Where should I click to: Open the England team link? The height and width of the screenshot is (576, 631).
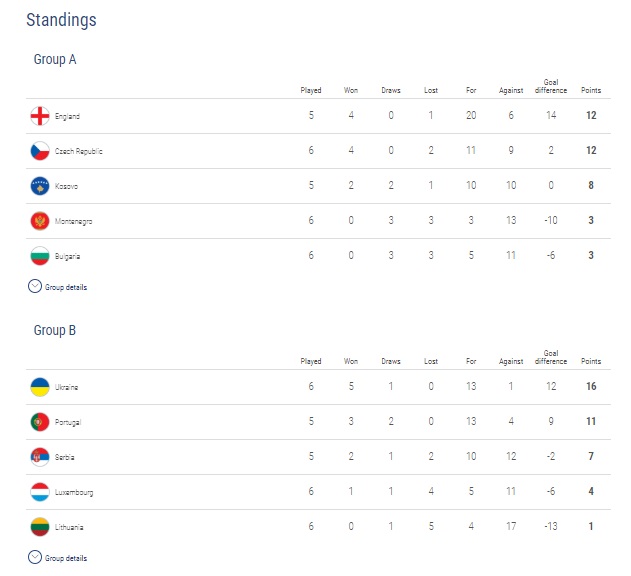[x=67, y=116]
